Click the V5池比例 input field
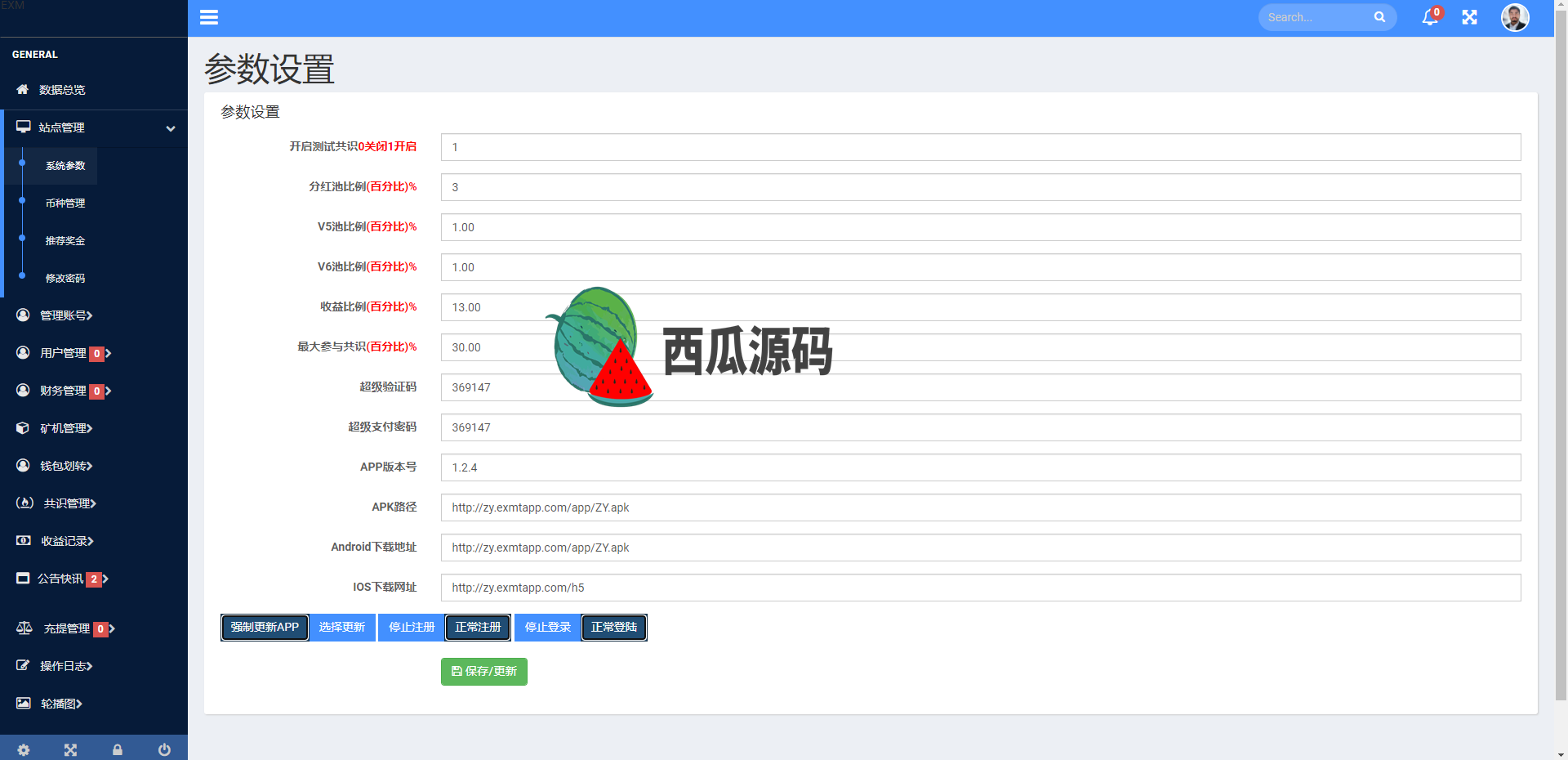Viewport: 1568px width, 760px height. point(981,227)
